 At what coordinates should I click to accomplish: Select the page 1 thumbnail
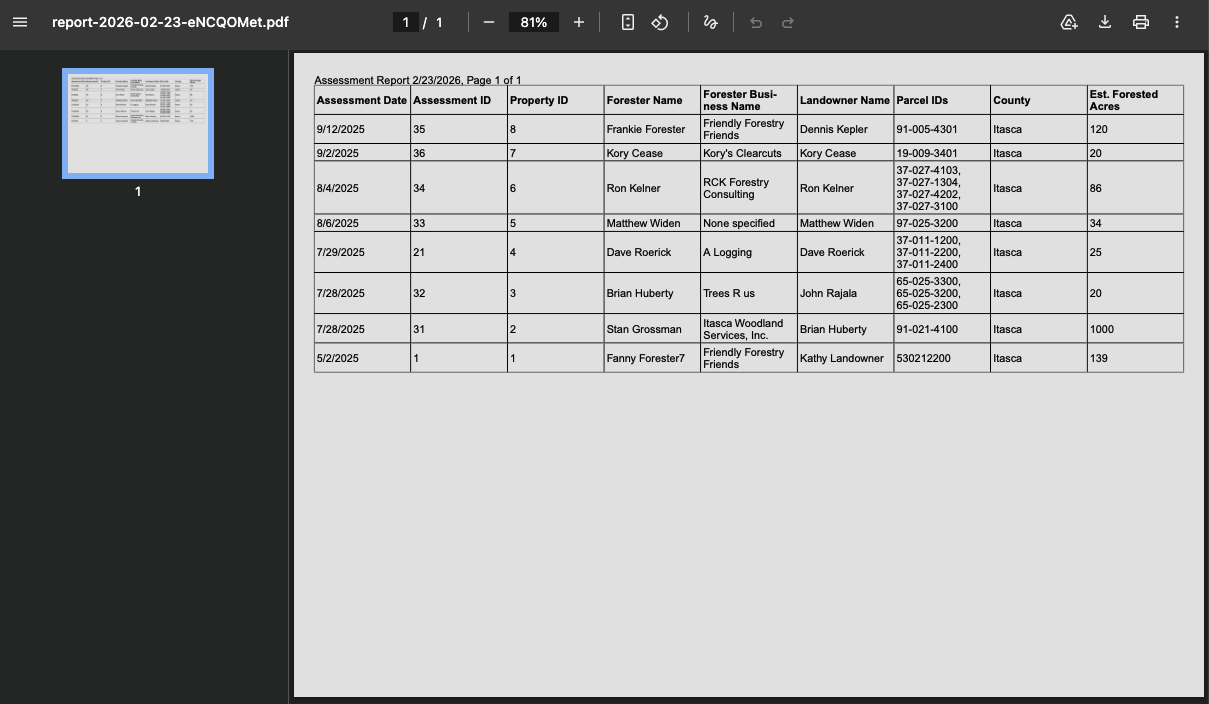click(138, 124)
